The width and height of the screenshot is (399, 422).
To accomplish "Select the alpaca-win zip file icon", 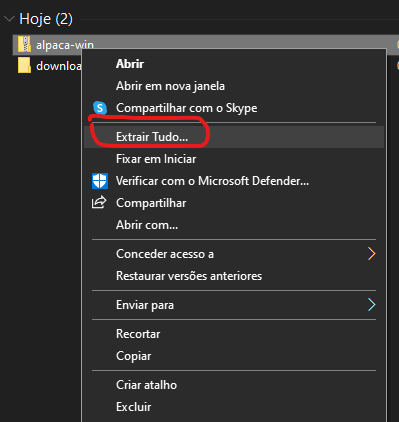I will (24, 44).
